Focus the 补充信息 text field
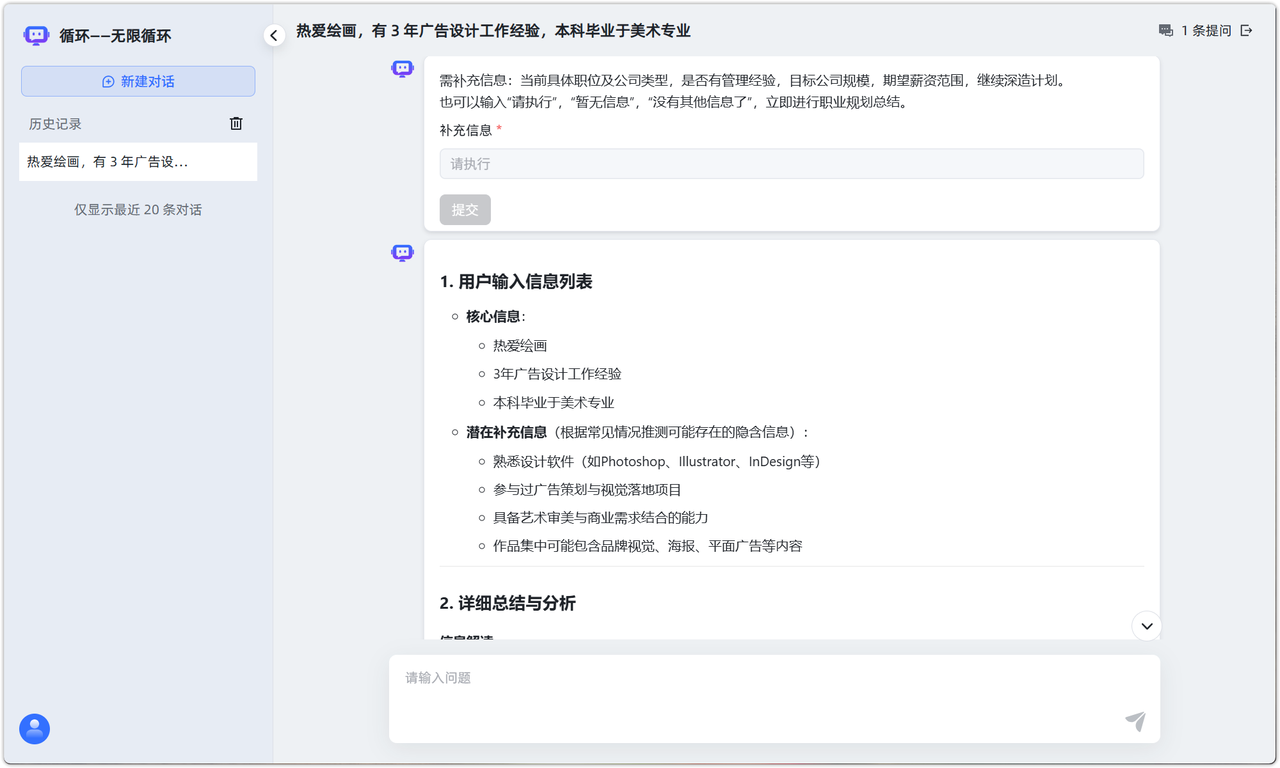Viewport: 1280px width, 768px height. tap(791, 164)
